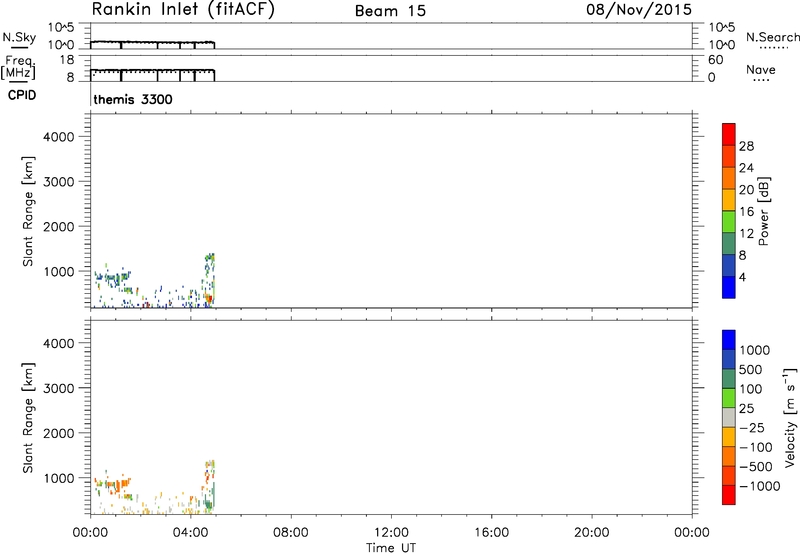The height and width of the screenshot is (554, 800).
Task: Click the N.Sky legend label
Action: point(19,37)
